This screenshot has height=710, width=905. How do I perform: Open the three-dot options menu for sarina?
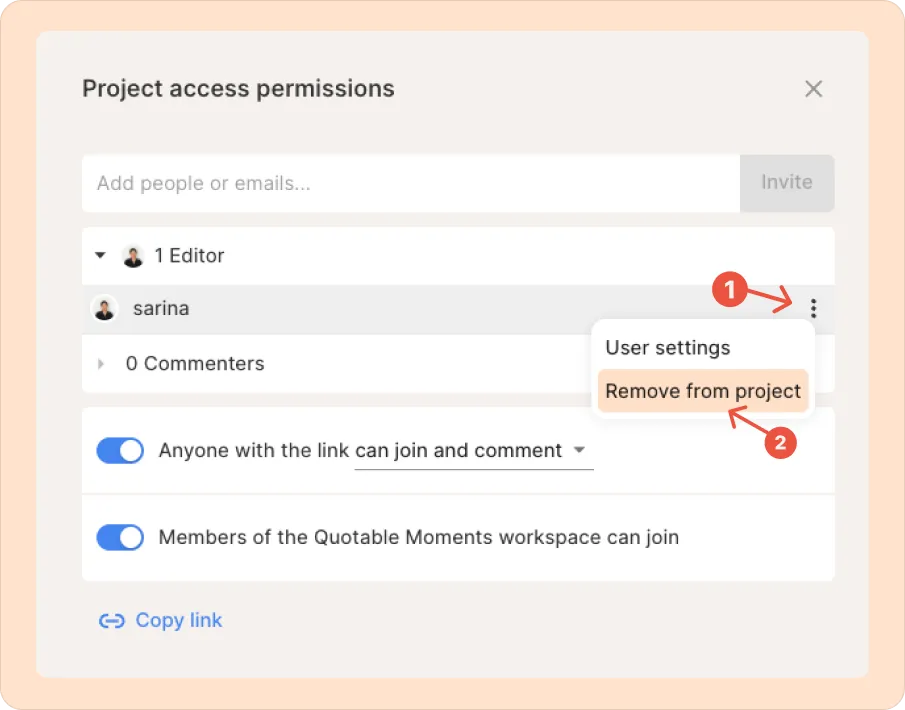coord(814,309)
